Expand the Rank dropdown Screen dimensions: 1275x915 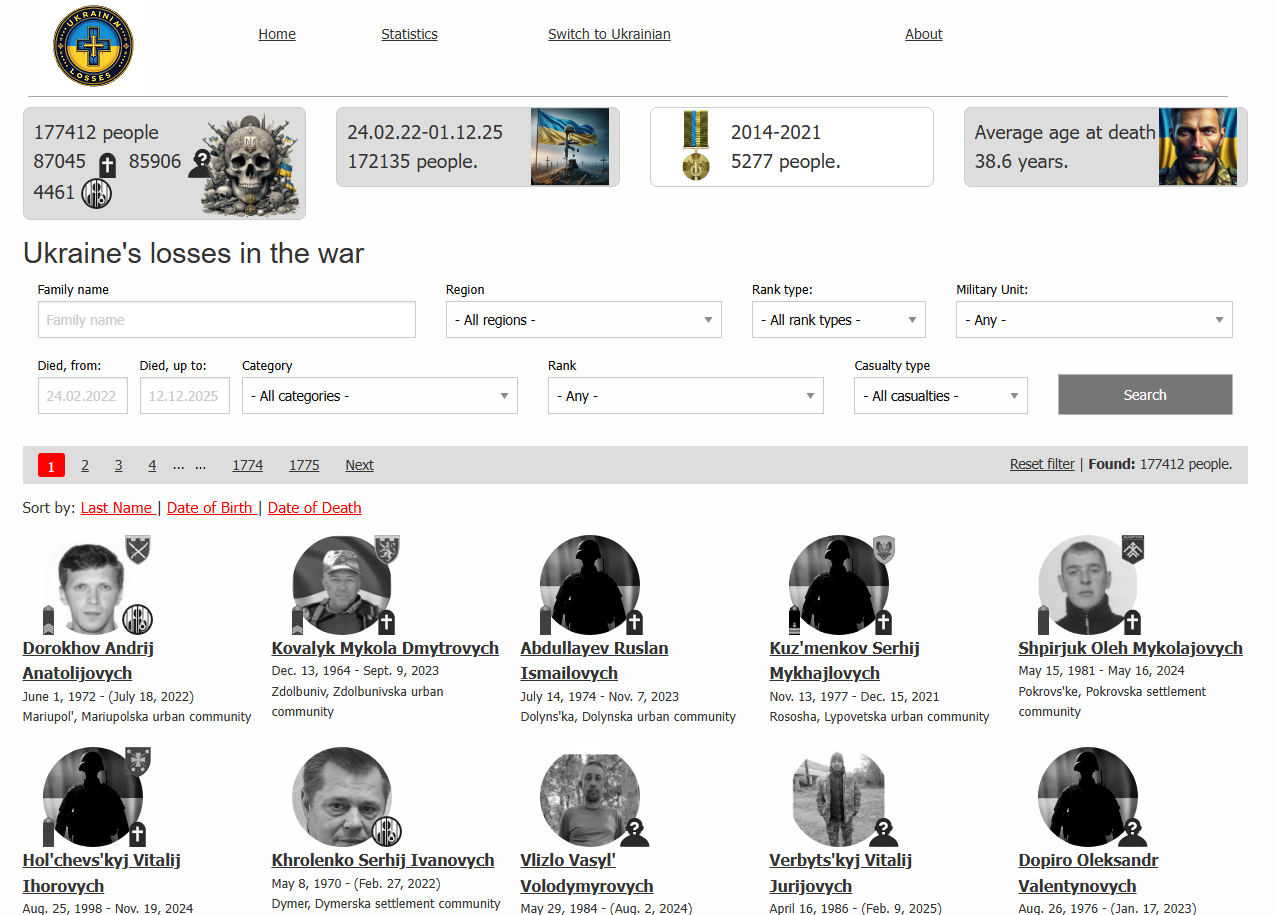tap(686, 396)
